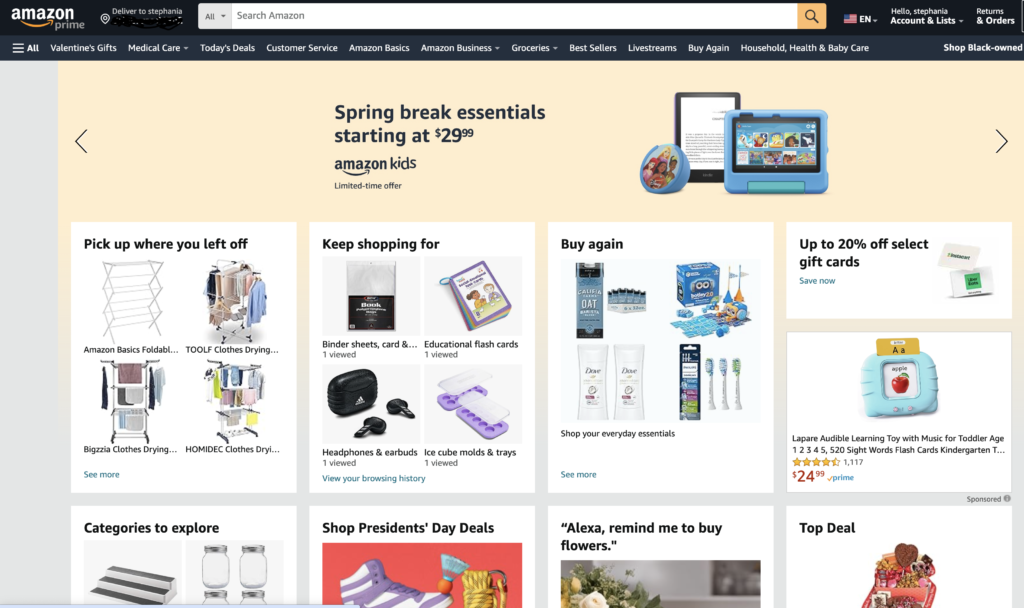This screenshot has height=608, width=1024.
Task: Click the delivery location pin icon
Action: pyautogui.click(x=104, y=19)
